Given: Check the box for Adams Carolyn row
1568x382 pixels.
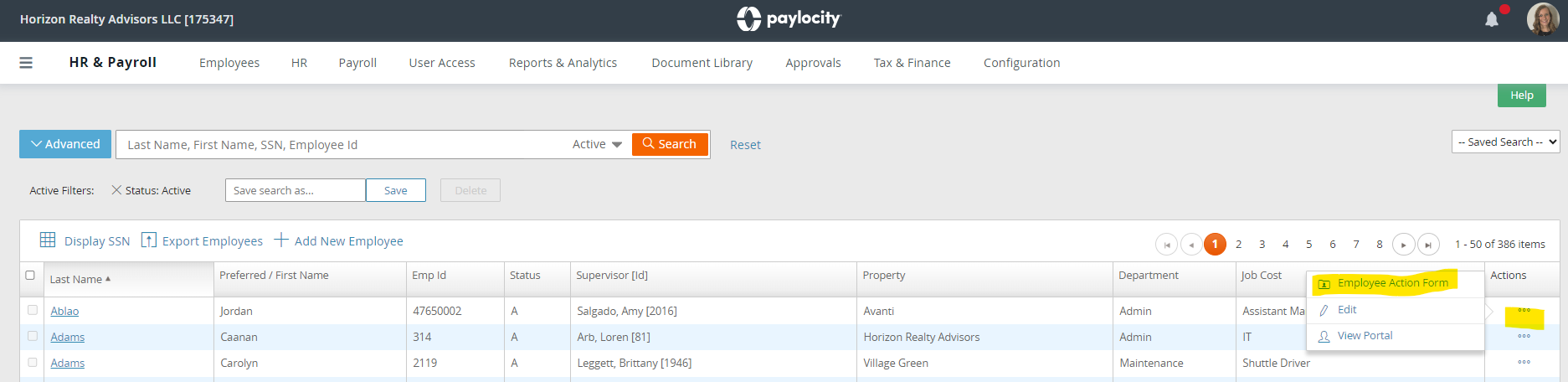Looking at the screenshot, I should click(33, 362).
